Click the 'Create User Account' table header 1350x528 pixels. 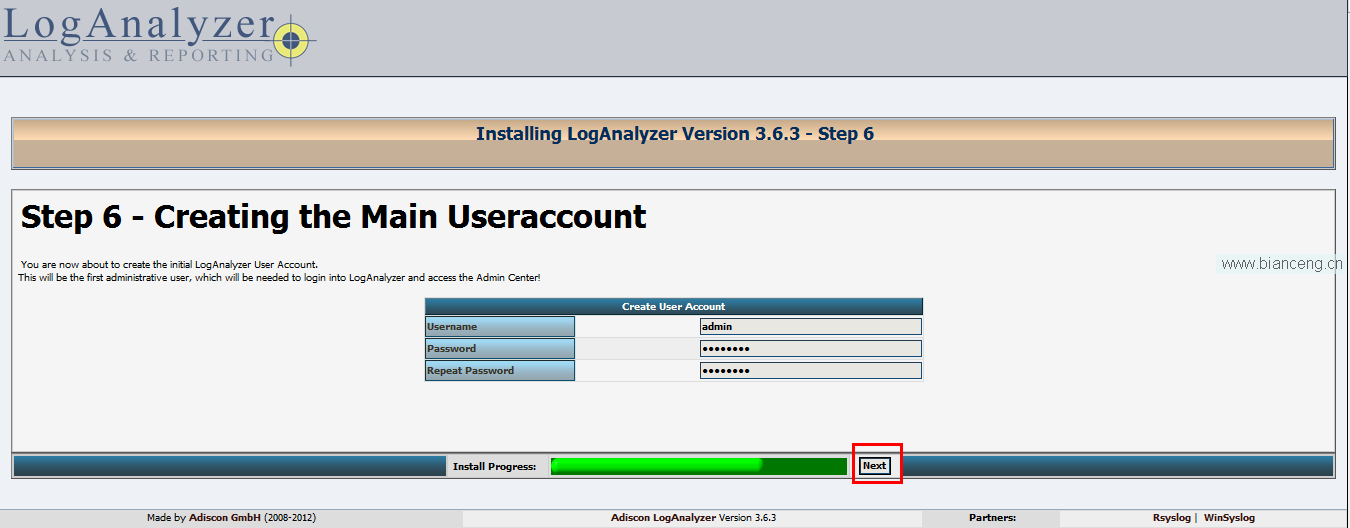click(x=674, y=306)
